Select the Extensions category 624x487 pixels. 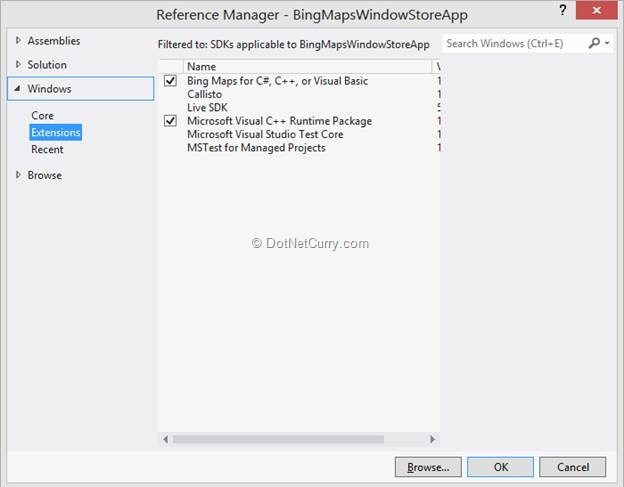(56, 132)
